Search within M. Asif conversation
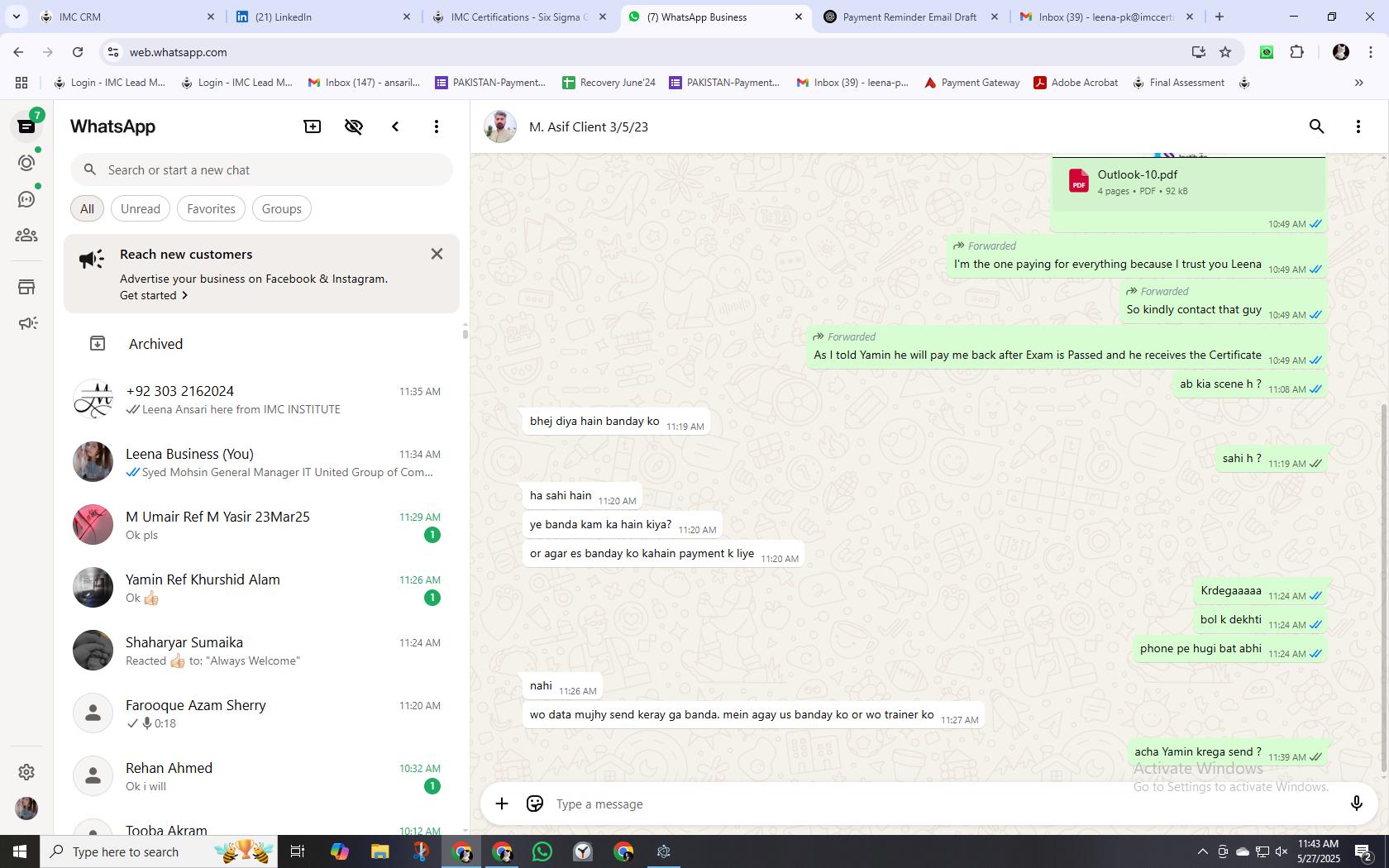1389x868 pixels. coord(1316,126)
